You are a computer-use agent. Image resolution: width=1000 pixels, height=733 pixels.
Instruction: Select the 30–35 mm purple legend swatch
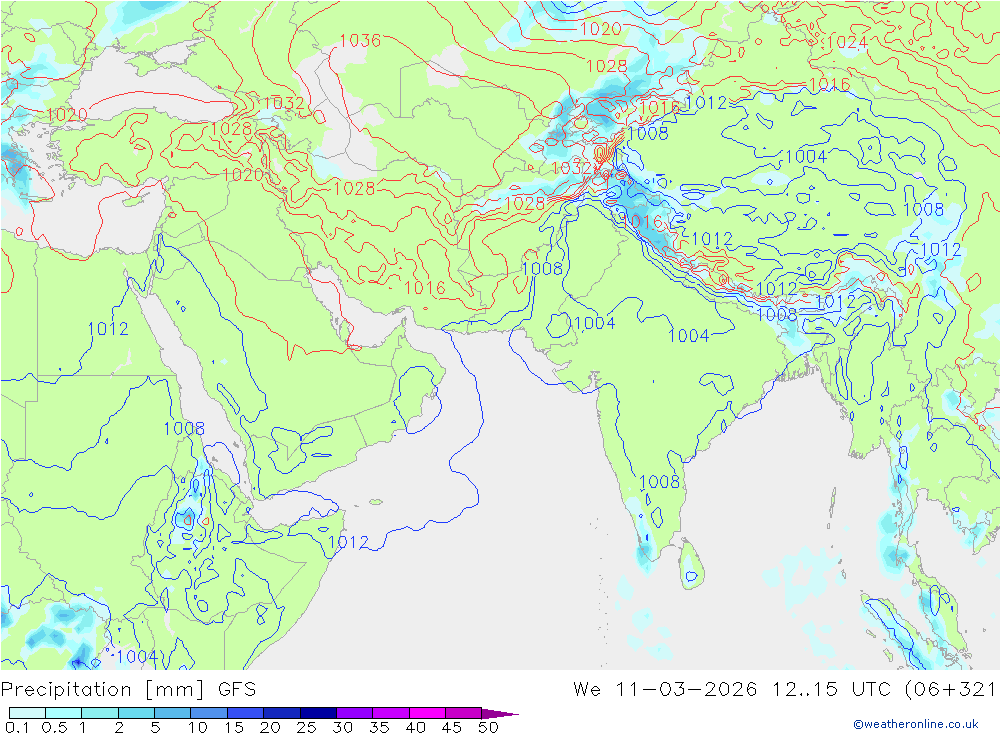[x=354, y=713]
